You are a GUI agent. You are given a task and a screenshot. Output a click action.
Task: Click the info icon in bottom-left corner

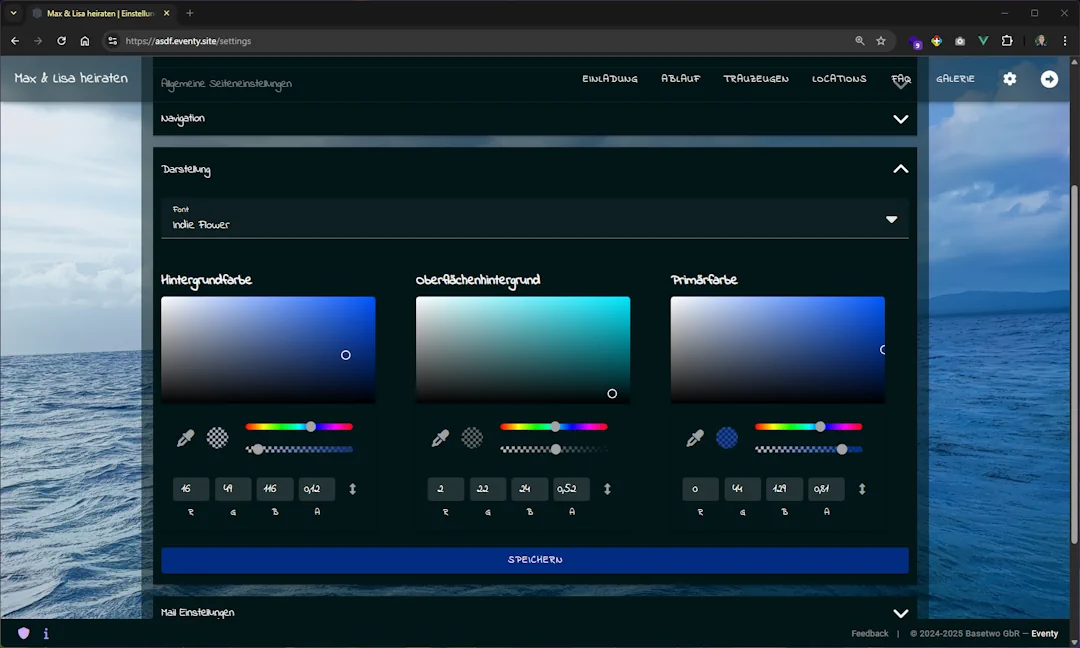coord(46,633)
